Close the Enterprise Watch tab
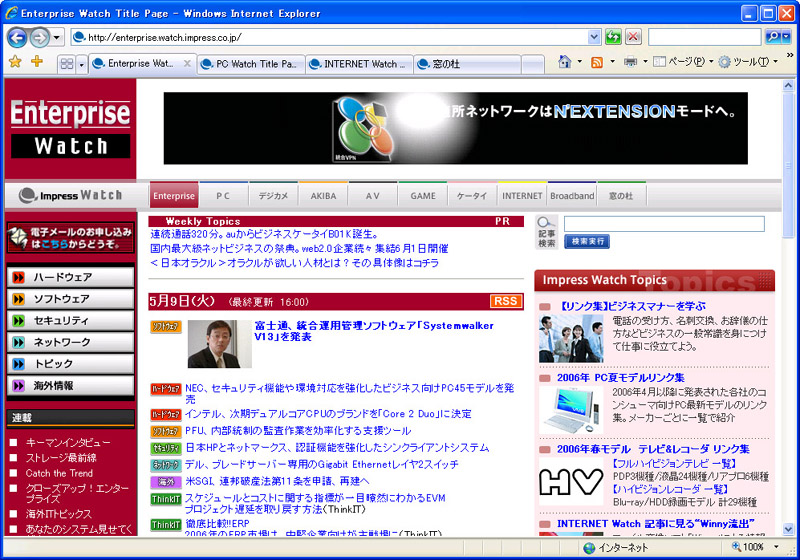The image size is (800, 560). 187,64
